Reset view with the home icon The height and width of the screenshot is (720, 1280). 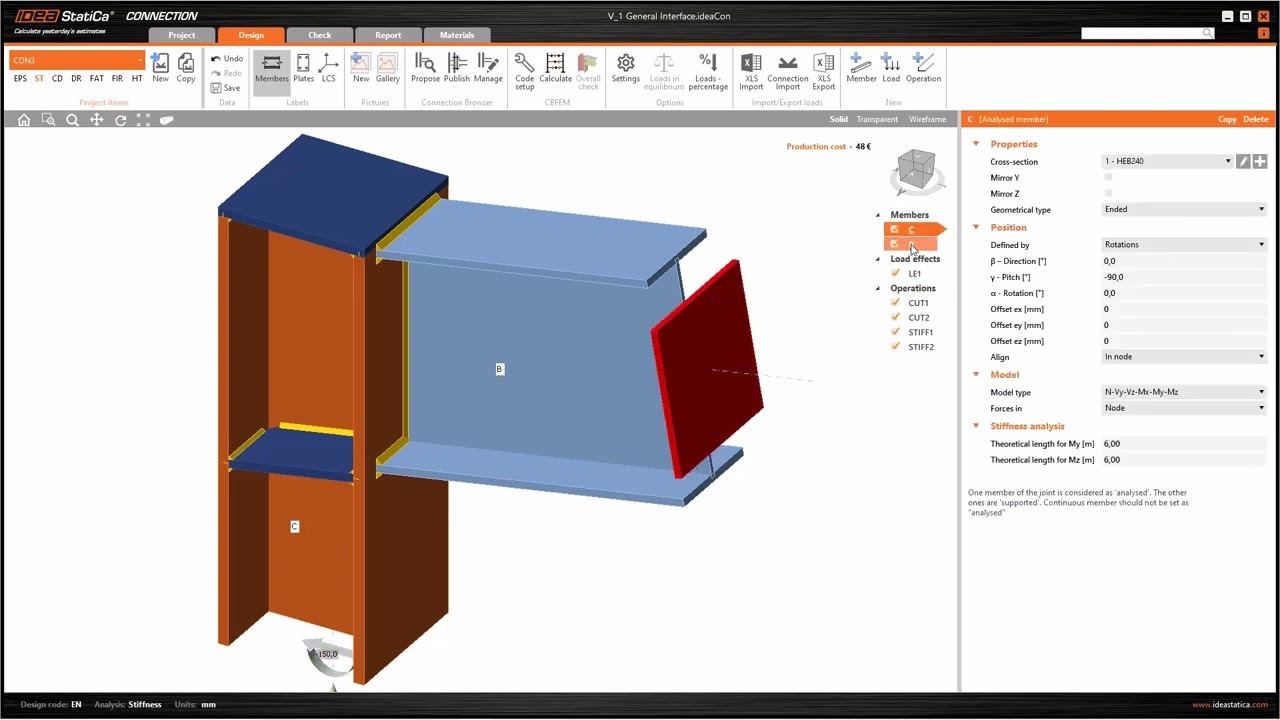24,120
